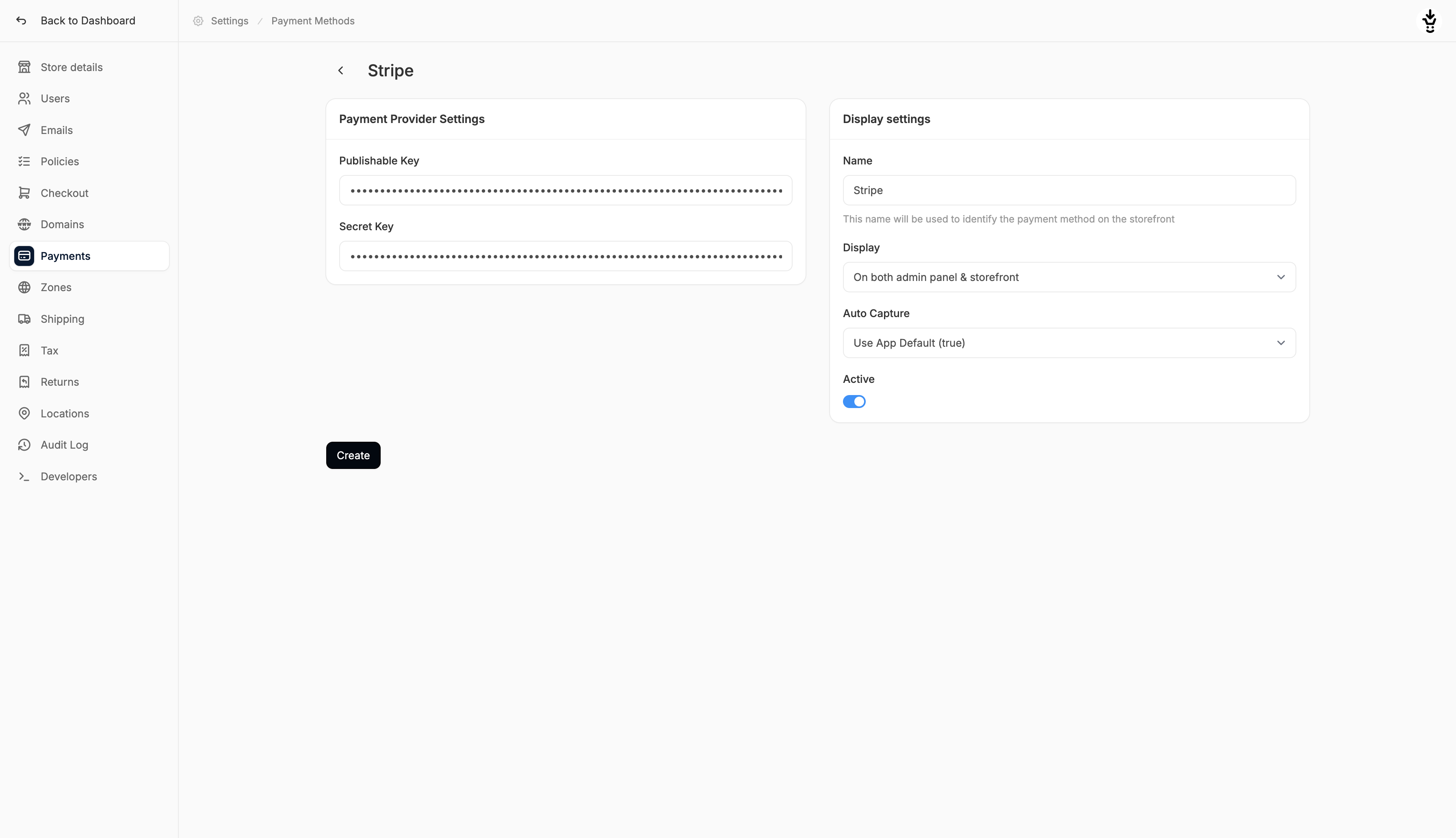Screen dimensions: 1456x838
Task: Toggle the Active switch off
Action: pos(854,402)
